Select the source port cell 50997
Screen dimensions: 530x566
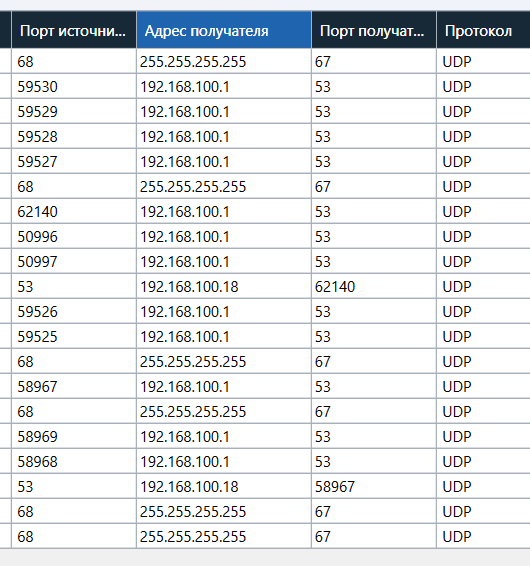pyautogui.click(x=74, y=261)
